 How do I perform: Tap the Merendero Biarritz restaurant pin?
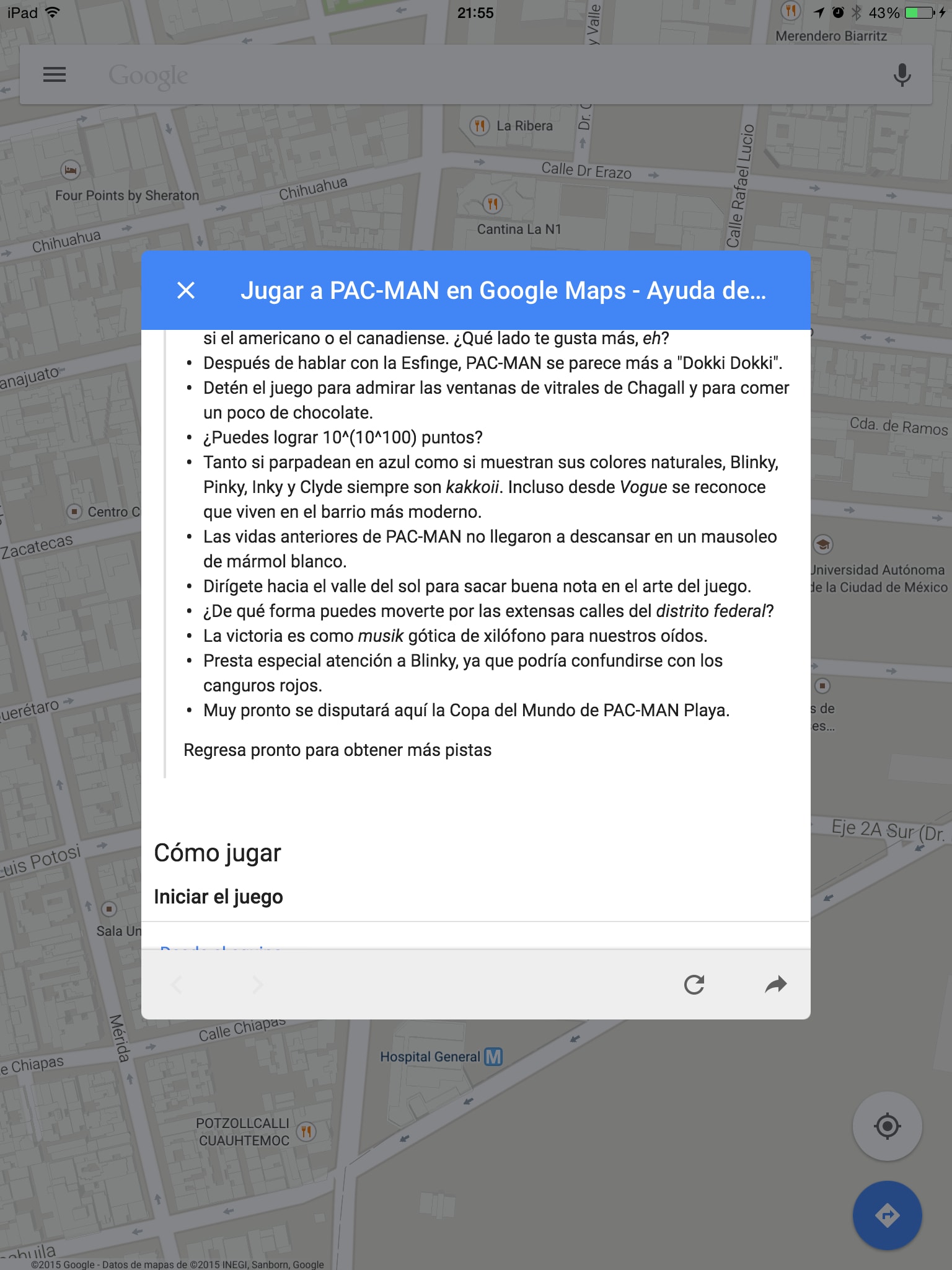pyautogui.click(x=790, y=11)
